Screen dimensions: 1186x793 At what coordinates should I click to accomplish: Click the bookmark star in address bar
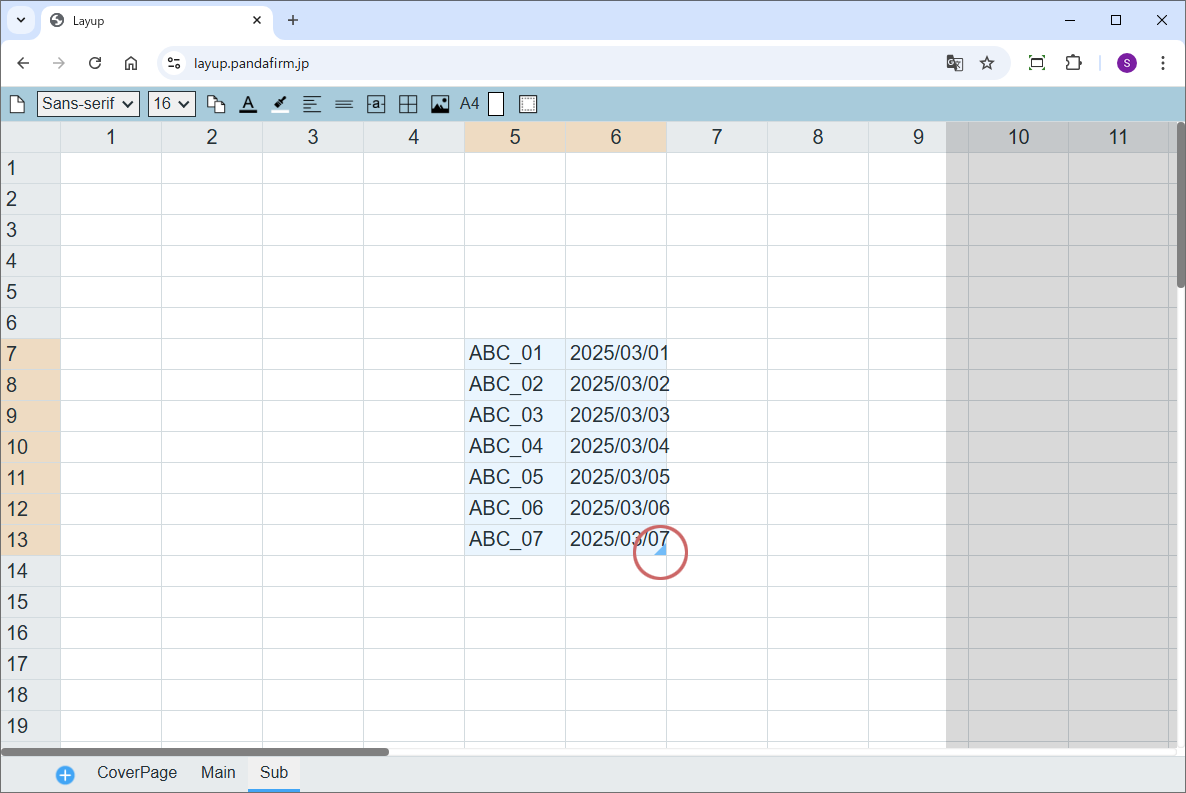tap(987, 63)
